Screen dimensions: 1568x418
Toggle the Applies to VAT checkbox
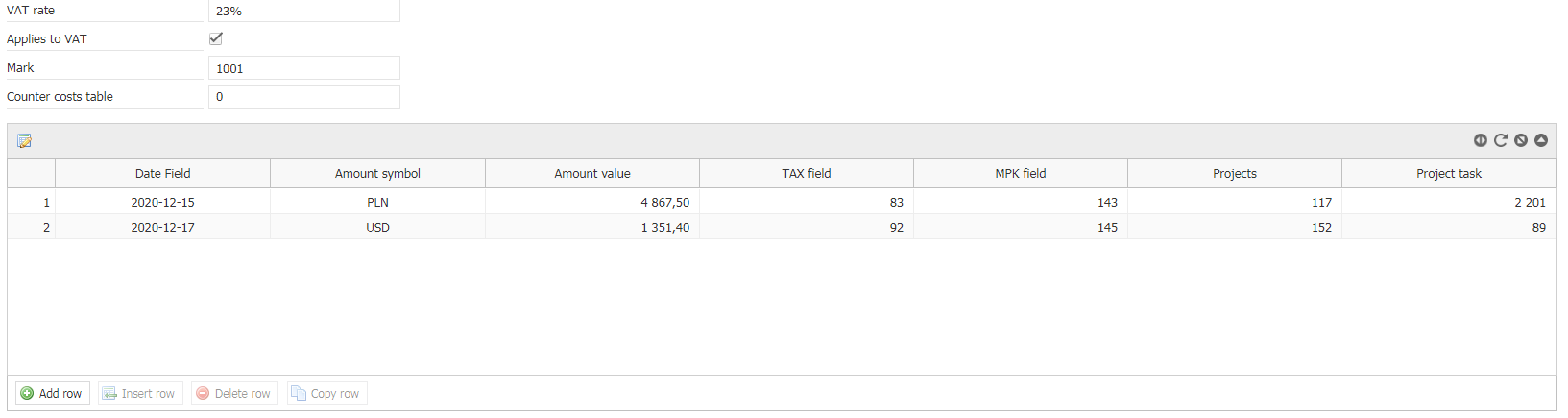click(x=216, y=38)
